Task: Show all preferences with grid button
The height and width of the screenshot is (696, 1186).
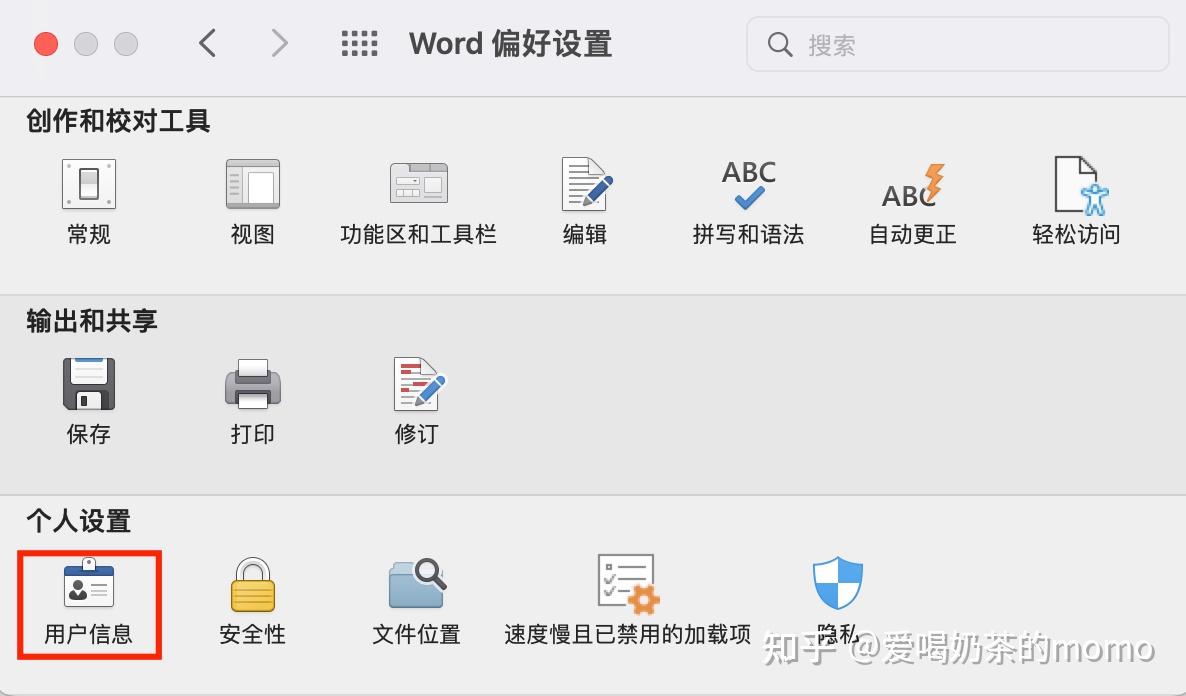Action: (359, 43)
